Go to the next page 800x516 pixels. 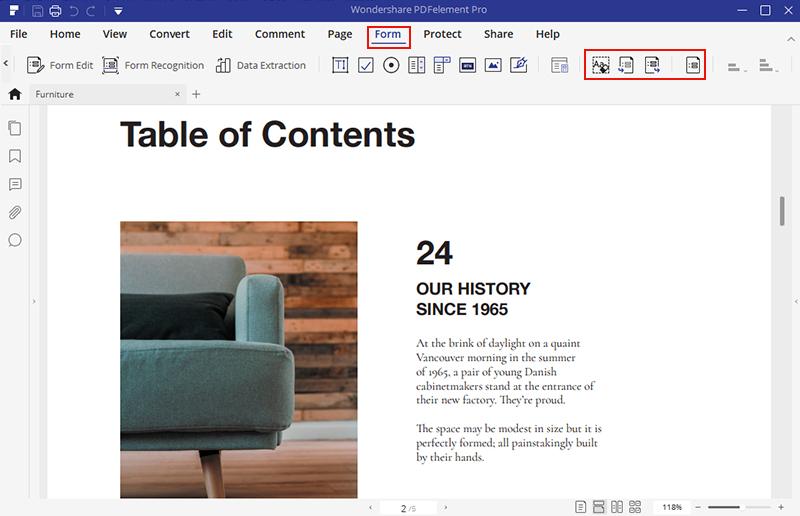click(445, 507)
